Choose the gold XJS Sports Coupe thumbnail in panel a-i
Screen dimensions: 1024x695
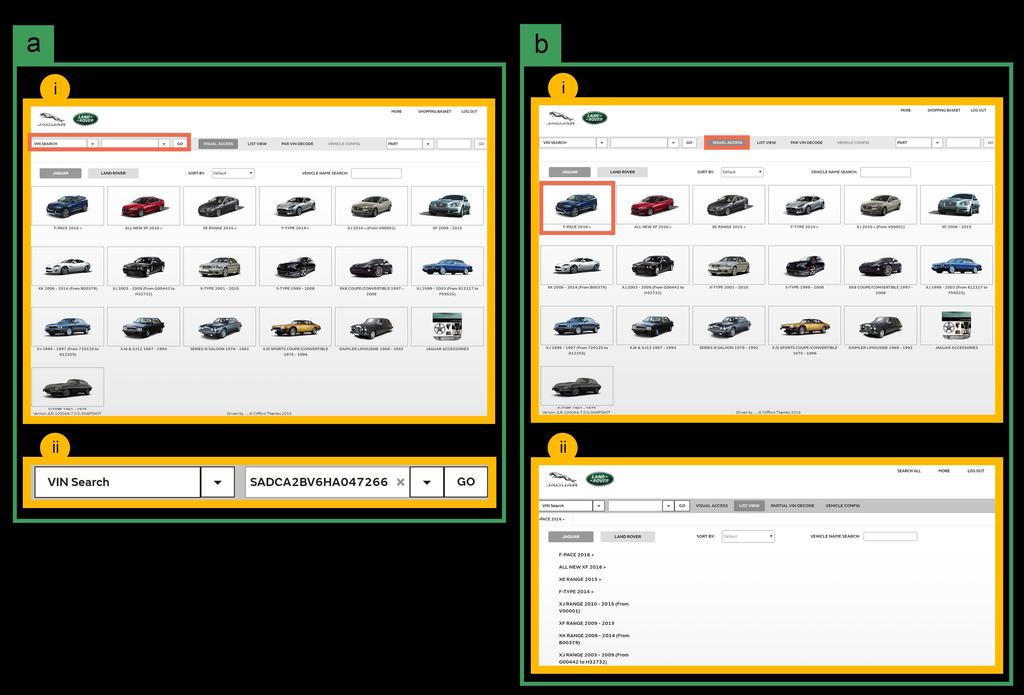tap(295, 327)
